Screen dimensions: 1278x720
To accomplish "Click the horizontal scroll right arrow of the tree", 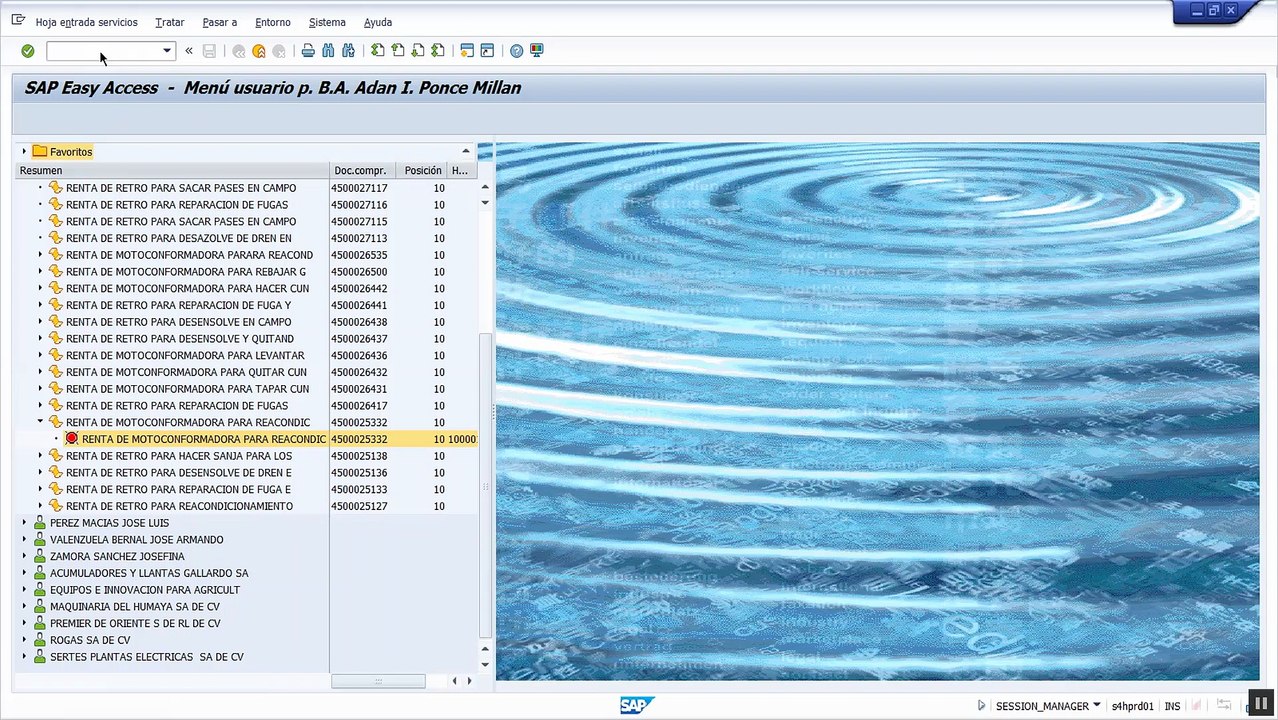I will coord(469,681).
